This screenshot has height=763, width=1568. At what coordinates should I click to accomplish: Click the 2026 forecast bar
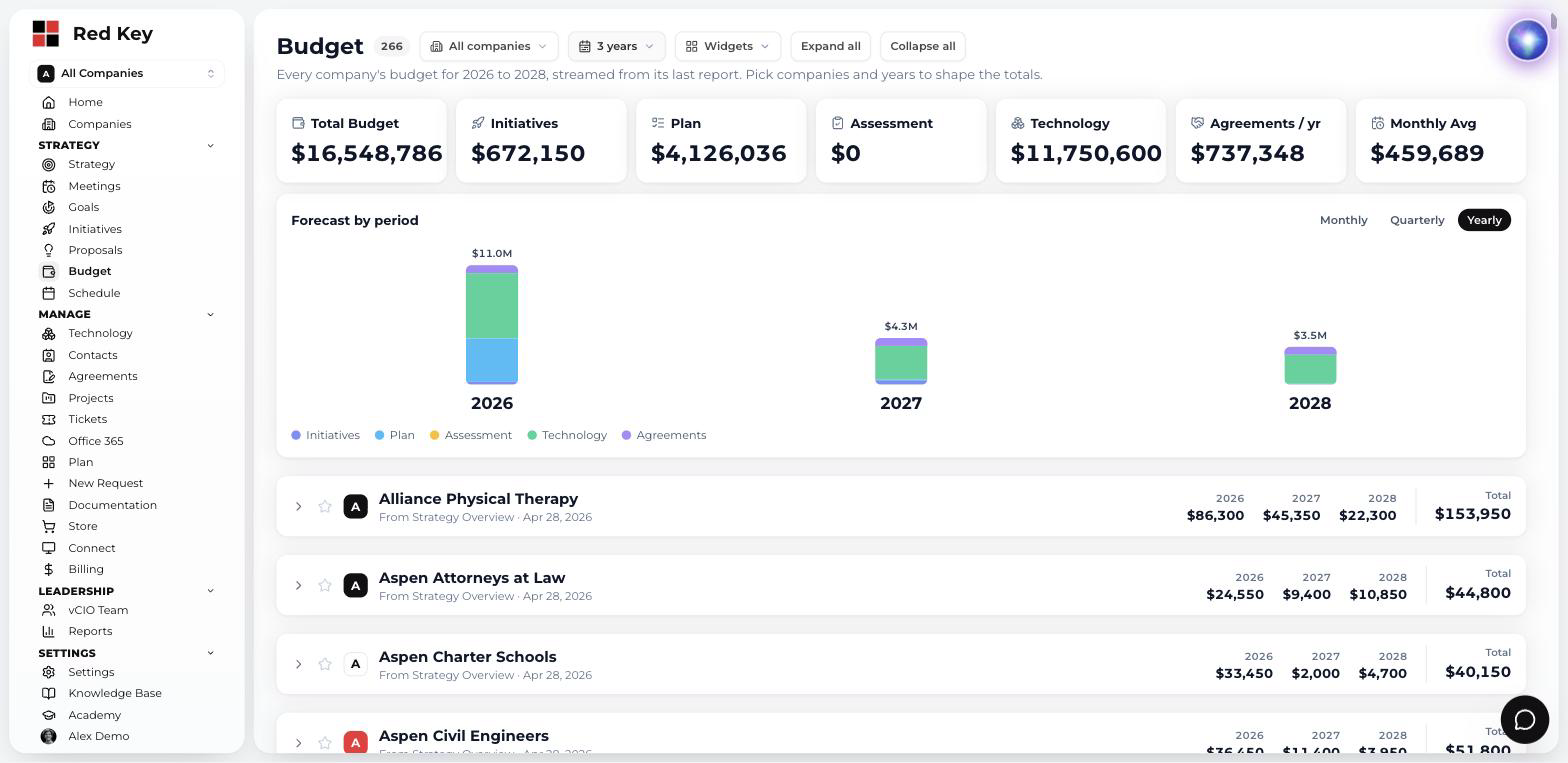[x=492, y=325]
